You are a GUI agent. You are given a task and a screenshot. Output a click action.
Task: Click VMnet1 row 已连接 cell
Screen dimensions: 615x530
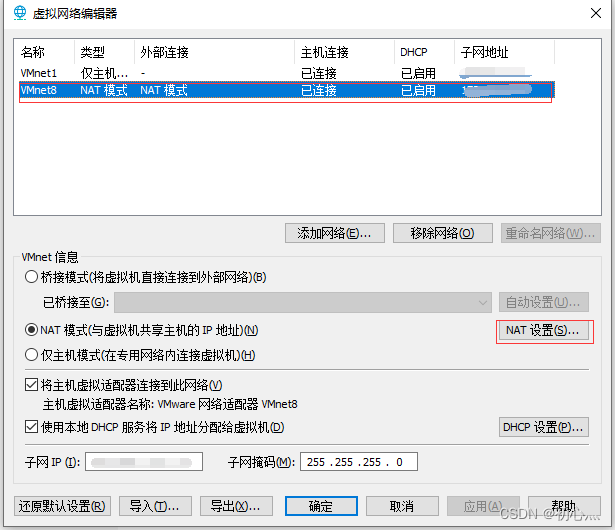tap(318, 73)
